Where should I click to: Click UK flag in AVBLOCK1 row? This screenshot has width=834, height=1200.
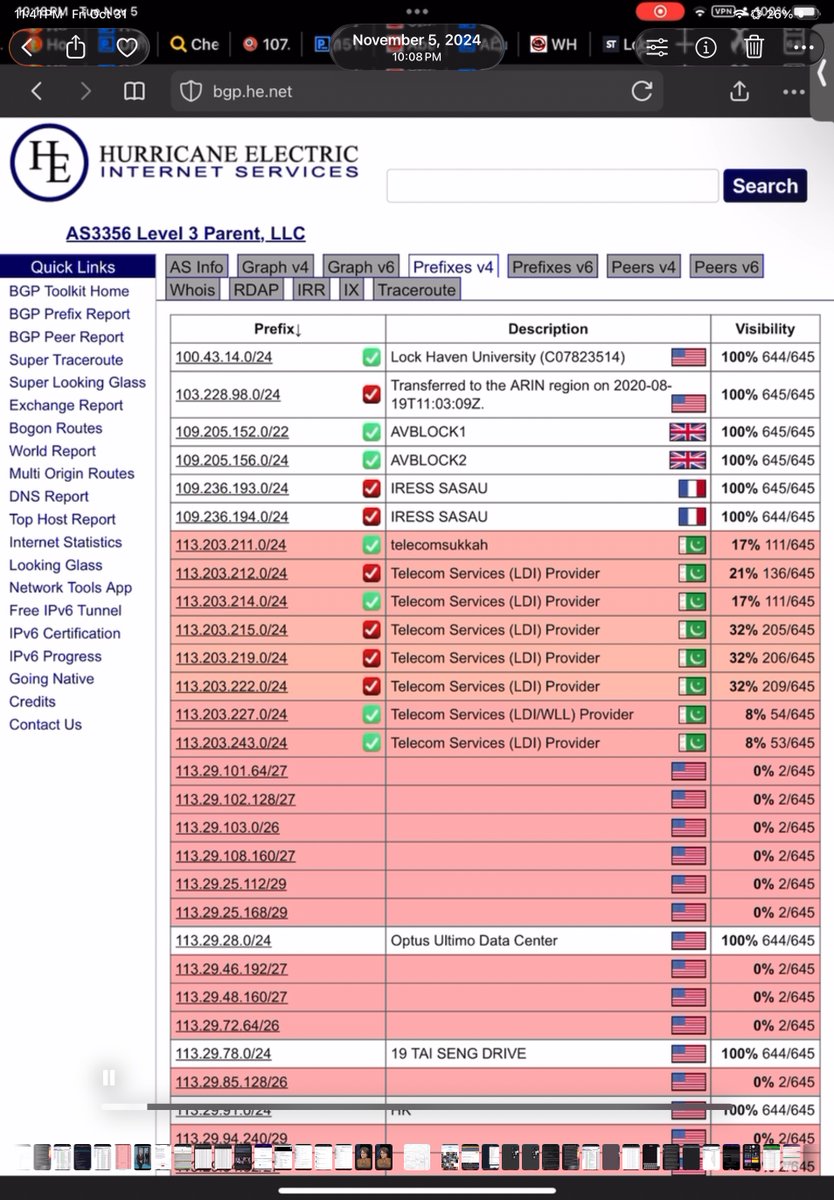coord(688,432)
